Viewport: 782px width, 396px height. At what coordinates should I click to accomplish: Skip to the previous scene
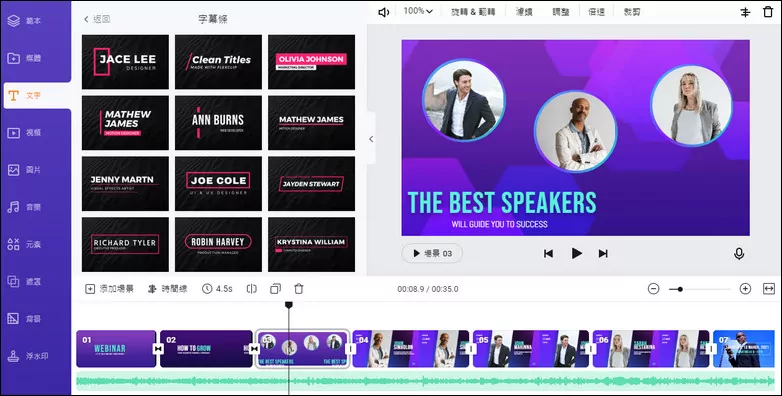tap(549, 253)
